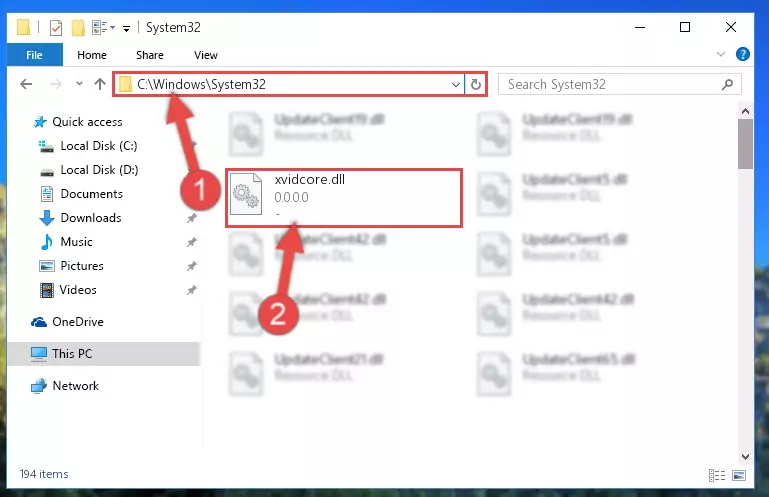Open Local Disk (C:) in sidebar

[99, 146]
